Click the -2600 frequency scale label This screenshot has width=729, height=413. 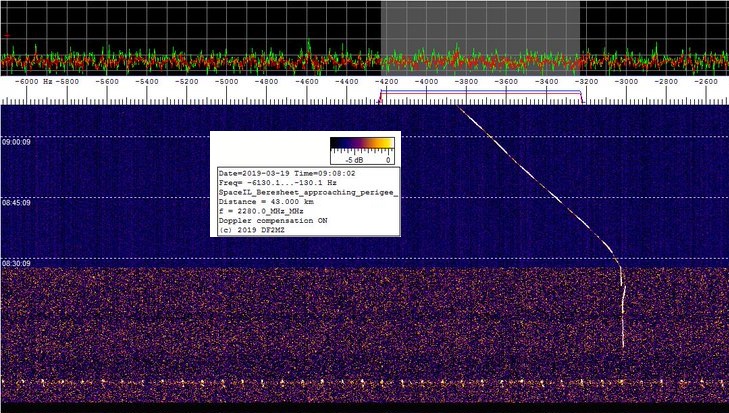point(706,81)
